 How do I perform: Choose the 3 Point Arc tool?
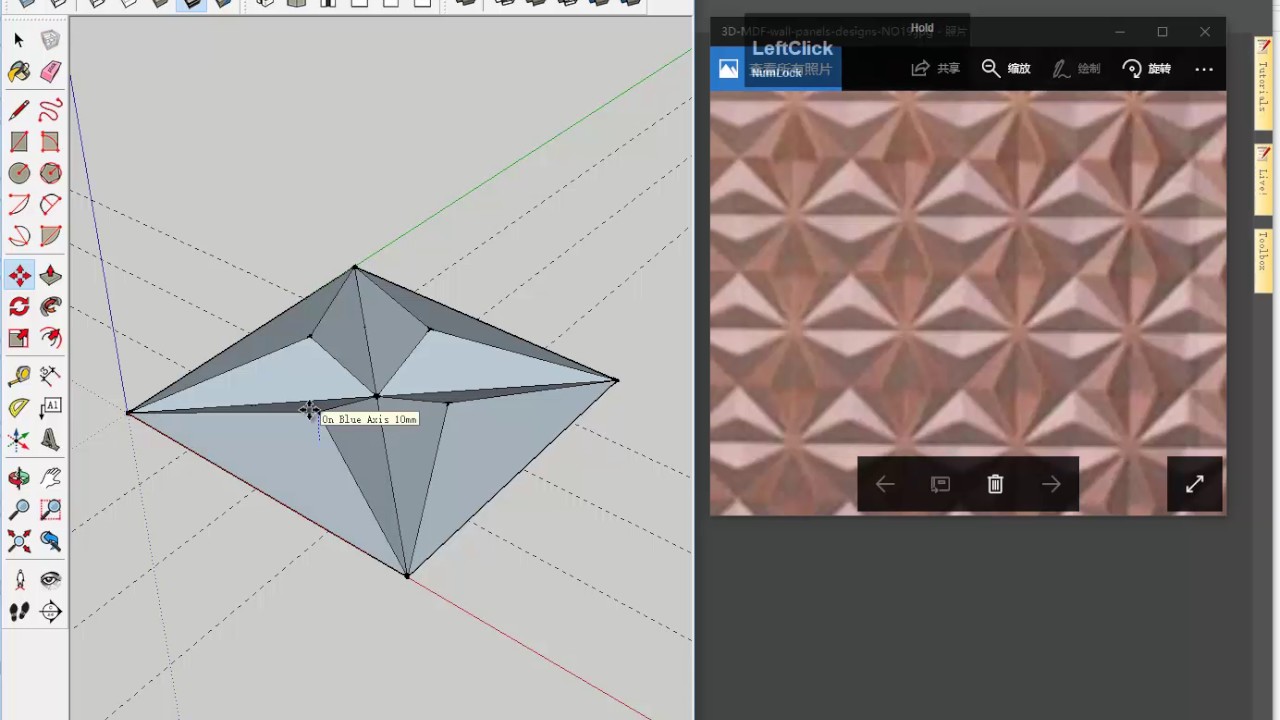pyautogui.click(x=19, y=237)
